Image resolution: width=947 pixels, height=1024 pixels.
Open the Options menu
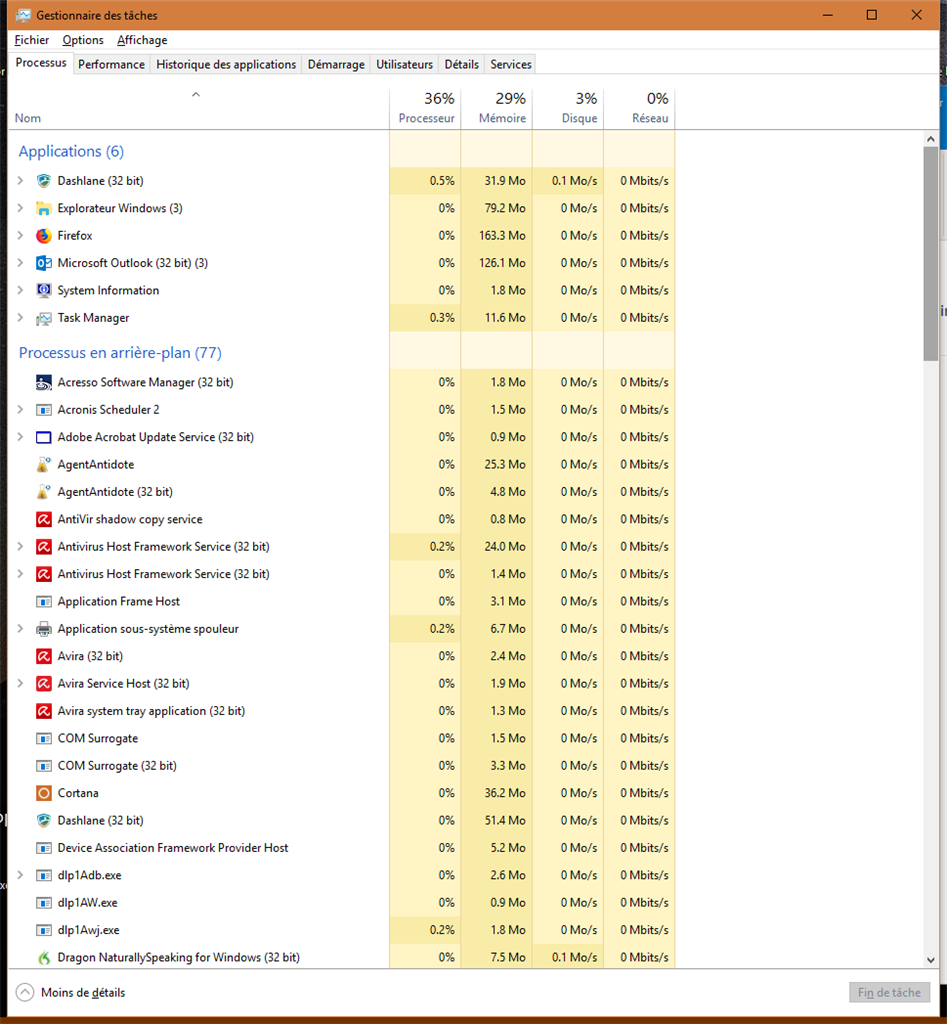tap(83, 40)
